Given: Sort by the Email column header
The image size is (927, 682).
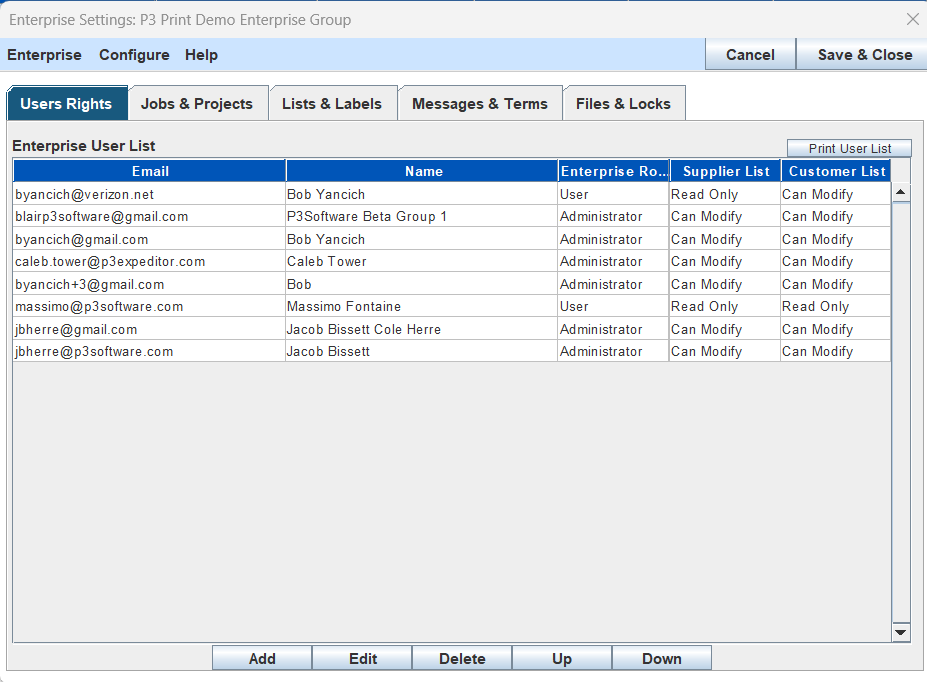Looking at the screenshot, I should point(149,170).
